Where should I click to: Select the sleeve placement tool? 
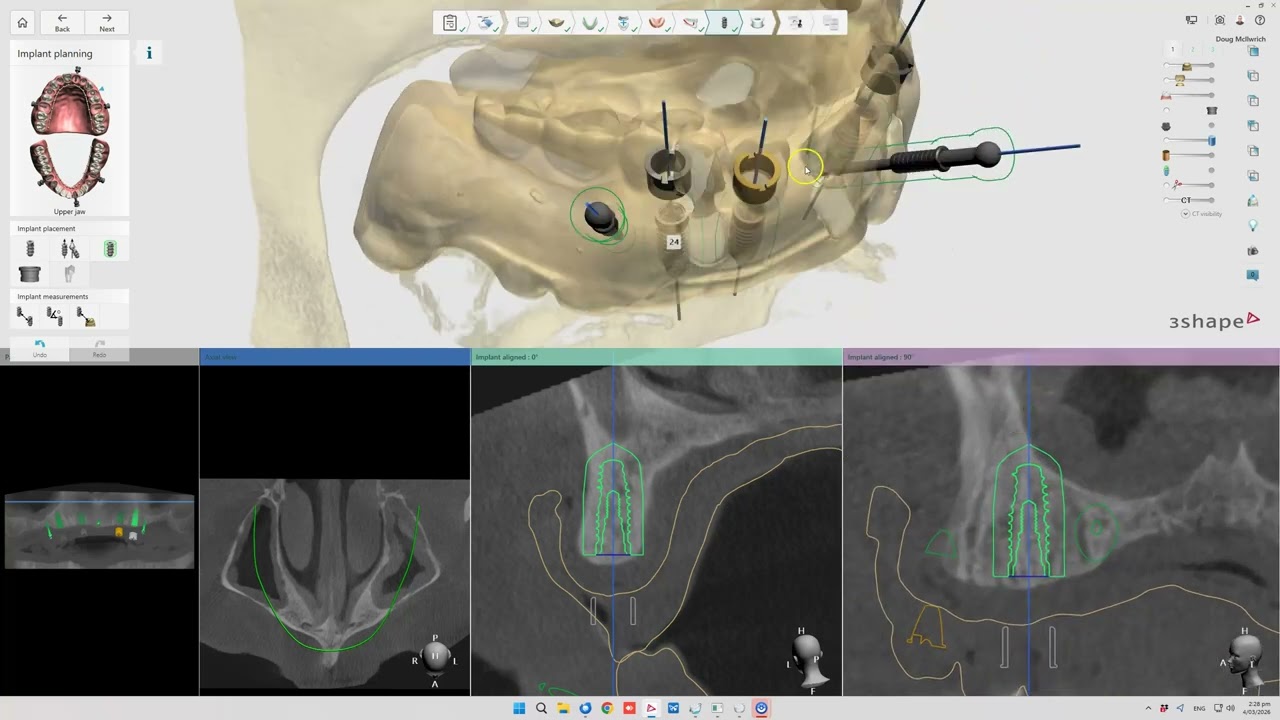[30, 273]
